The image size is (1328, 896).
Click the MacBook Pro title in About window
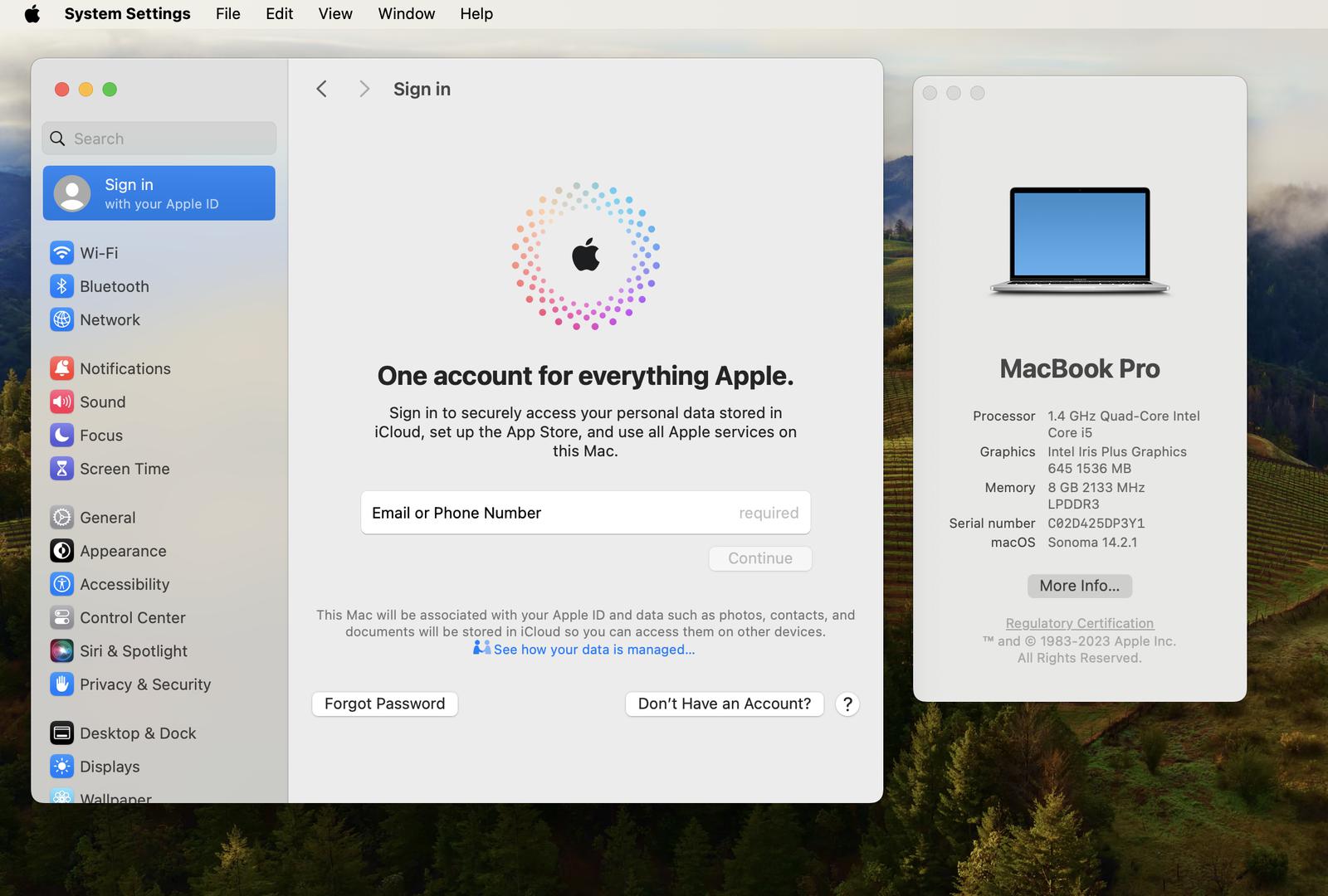(x=1080, y=368)
